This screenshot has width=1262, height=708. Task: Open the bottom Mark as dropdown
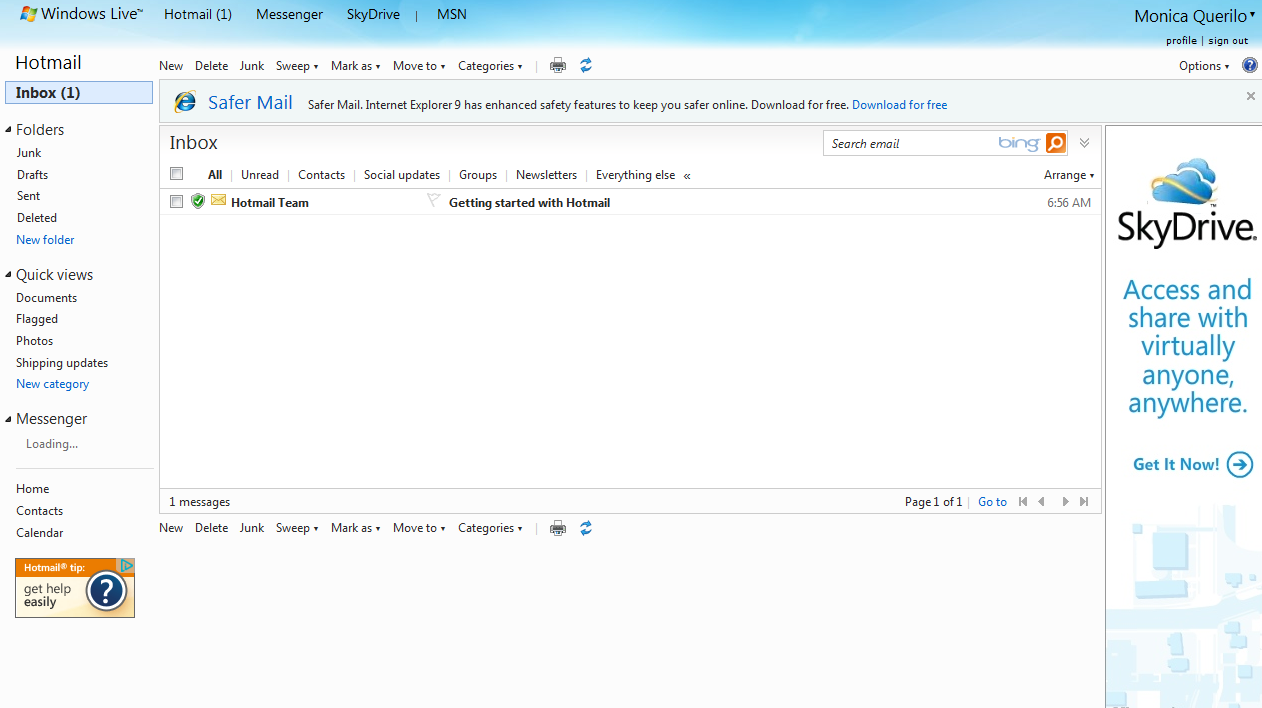(x=355, y=528)
